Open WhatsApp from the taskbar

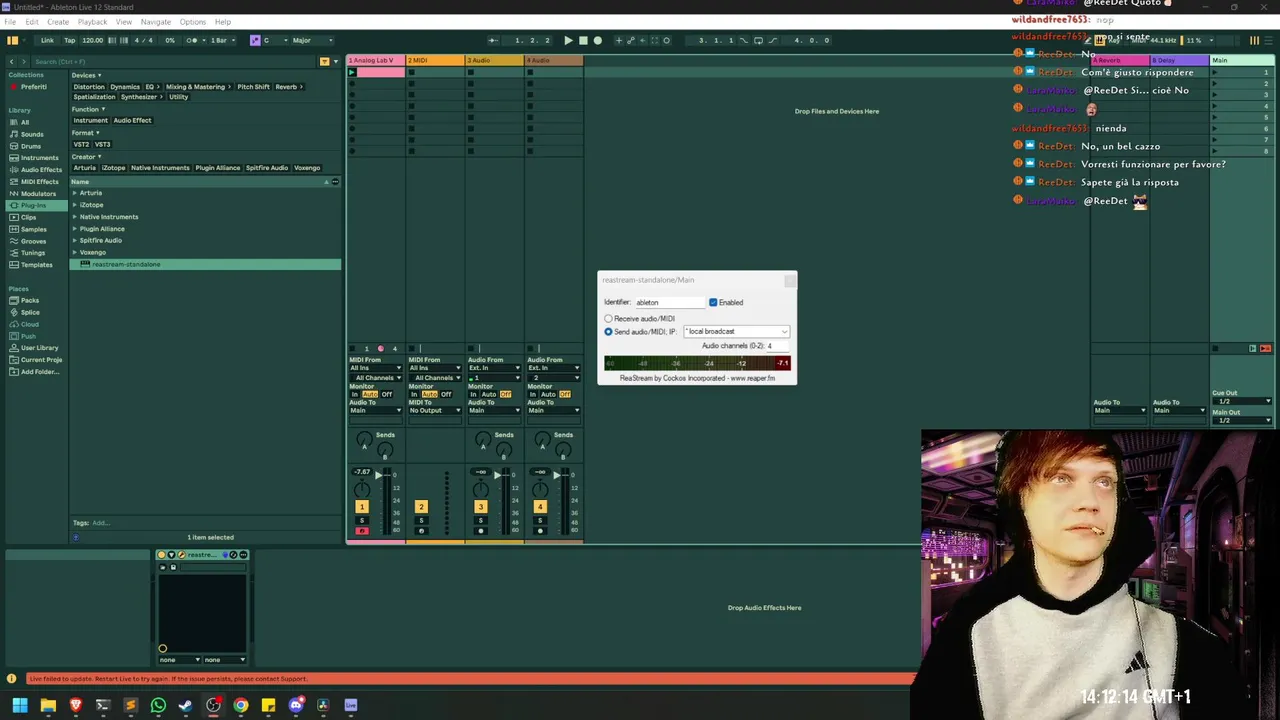(158, 705)
